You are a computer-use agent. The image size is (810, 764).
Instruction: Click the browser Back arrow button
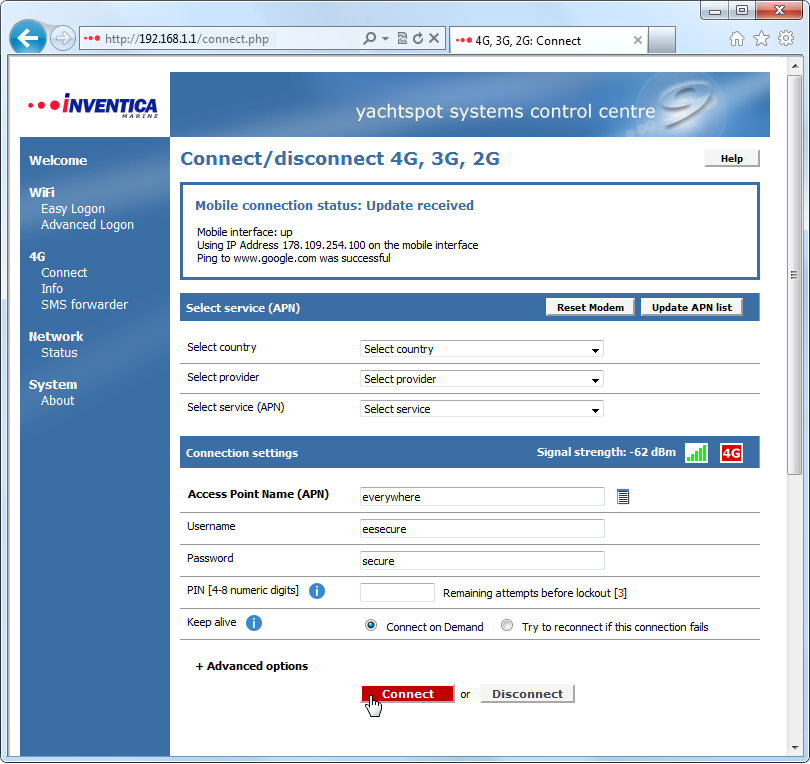(27, 38)
